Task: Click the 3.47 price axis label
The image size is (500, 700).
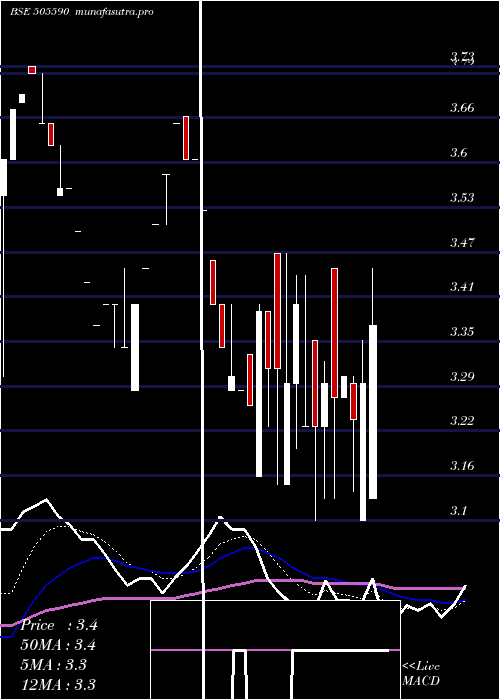Action: pyautogui.click(x=462, y=243)
